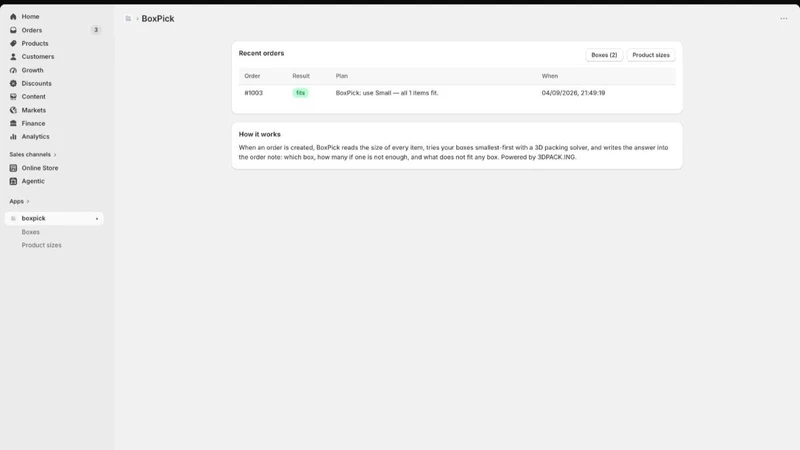Go to Orders in the sidebar

click(32, 30)
